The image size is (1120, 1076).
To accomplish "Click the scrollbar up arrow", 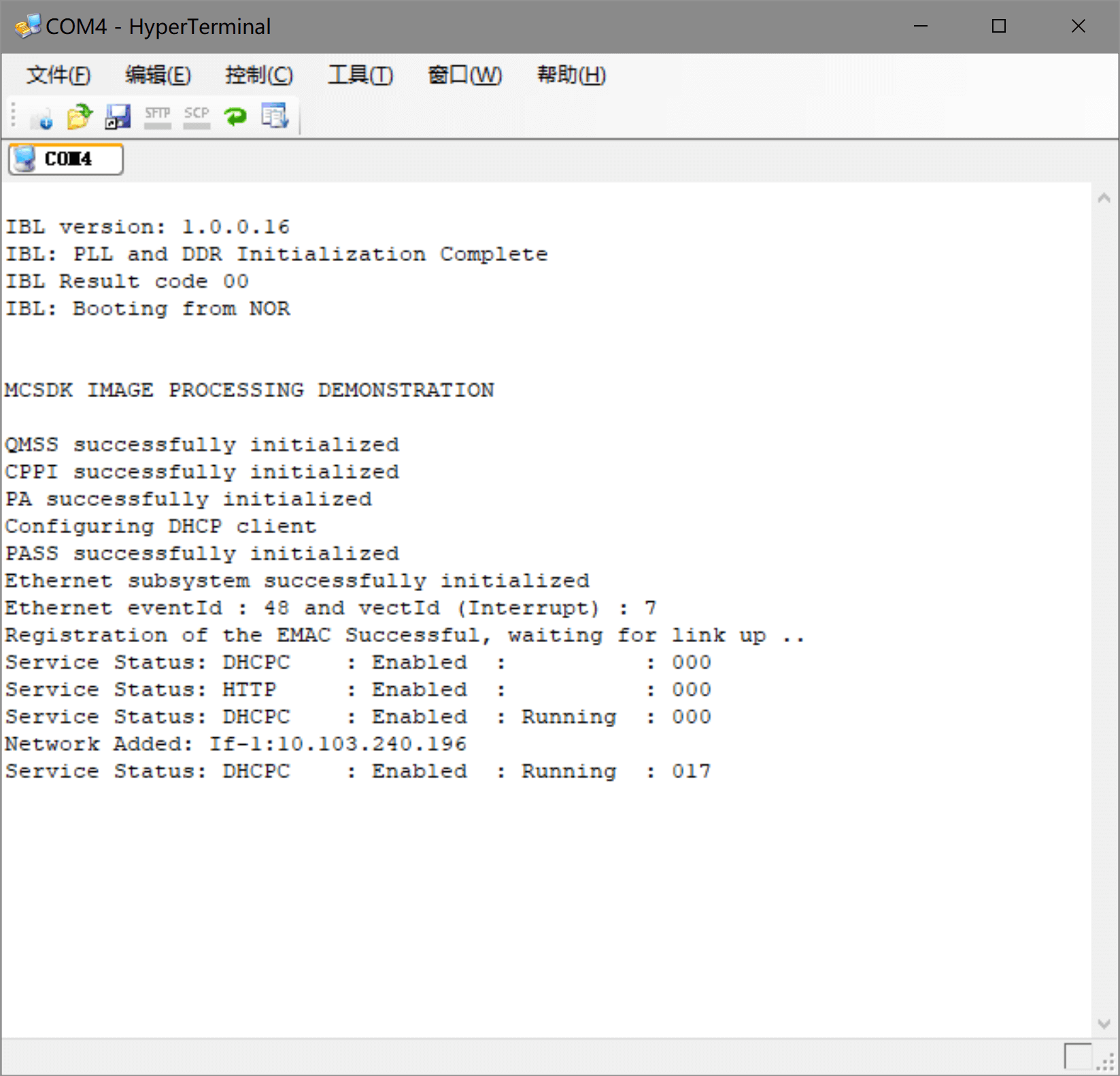I will tap(1104, 198).
